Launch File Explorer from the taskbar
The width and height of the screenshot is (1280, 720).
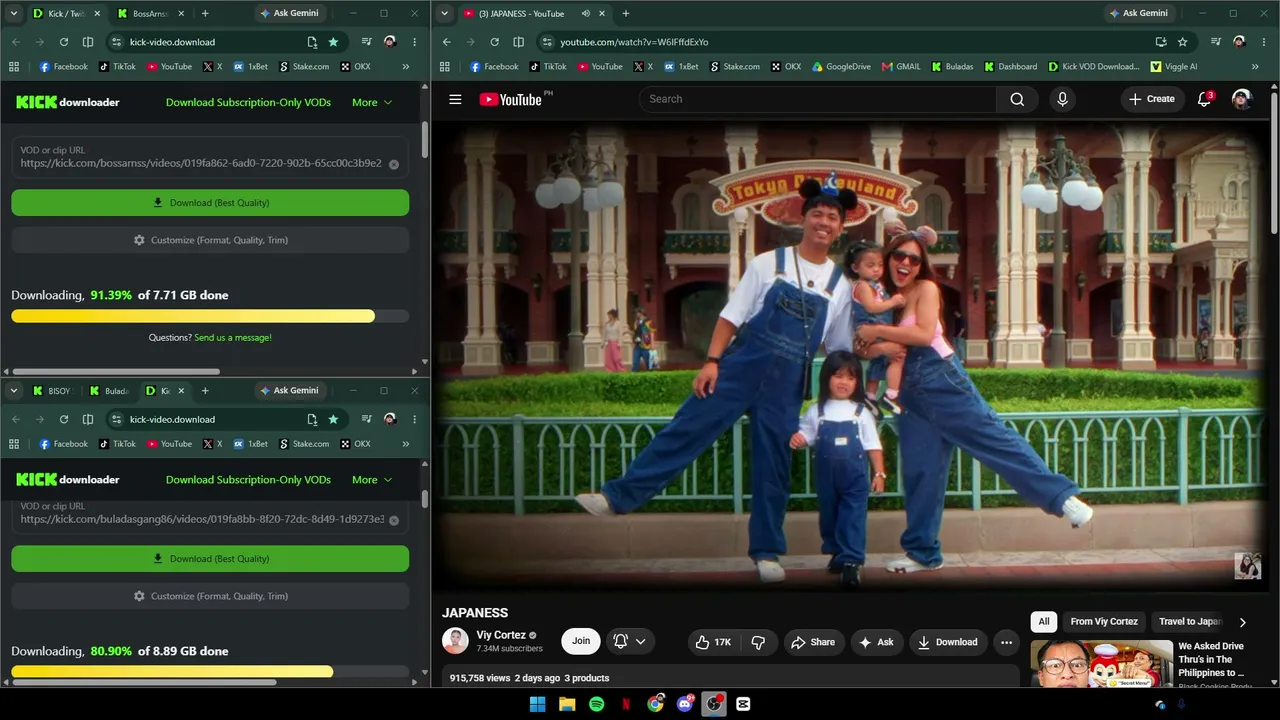(x=567, y=704)
